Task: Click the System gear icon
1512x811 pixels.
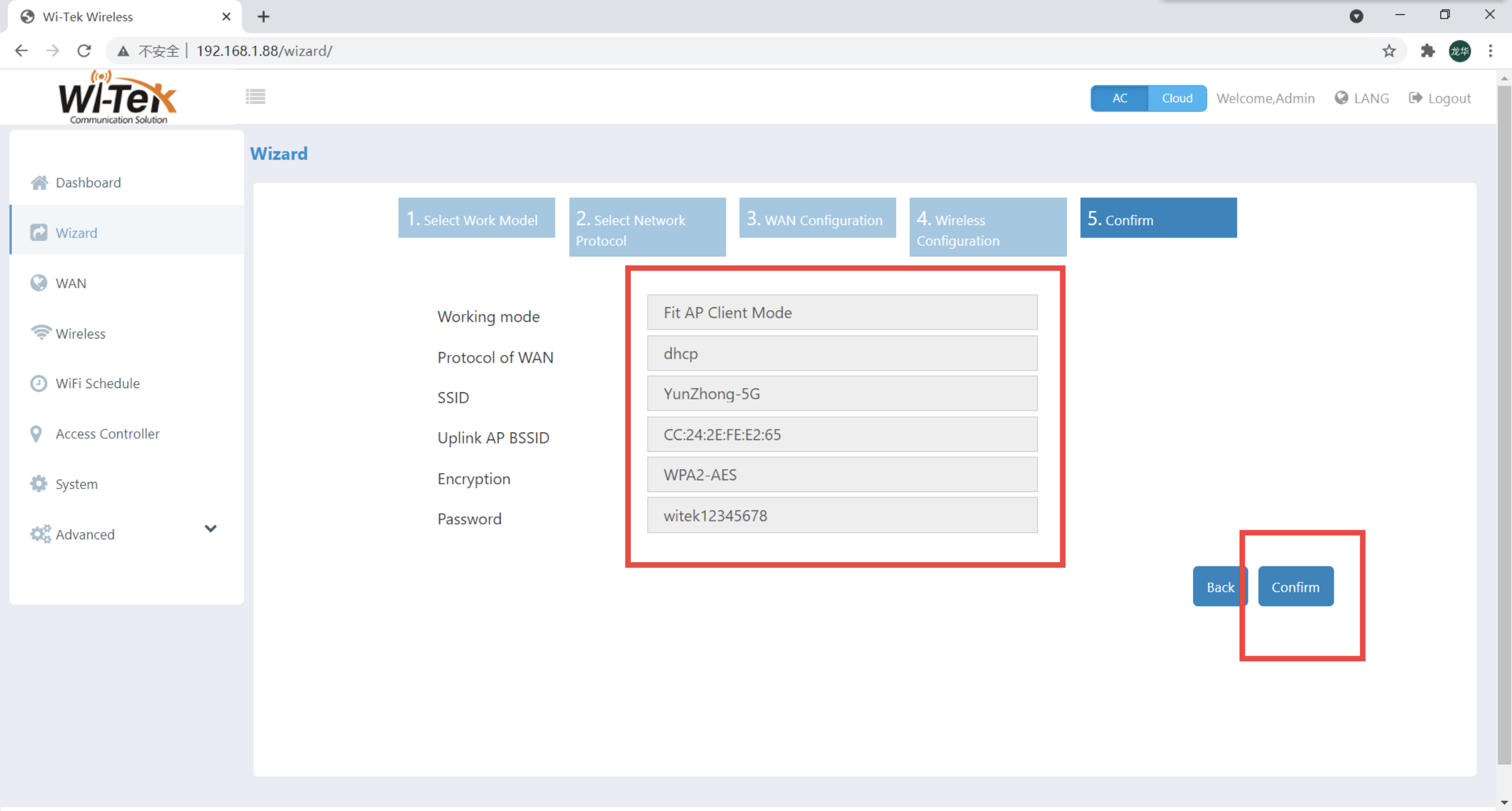Action: click(39, 484)
